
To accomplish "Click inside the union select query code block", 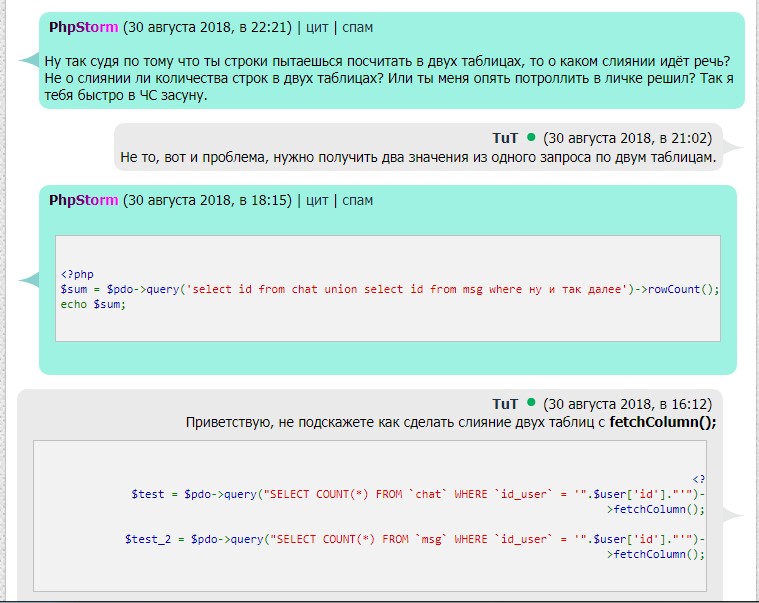I will pyautogui.click(x=390, y=289).
